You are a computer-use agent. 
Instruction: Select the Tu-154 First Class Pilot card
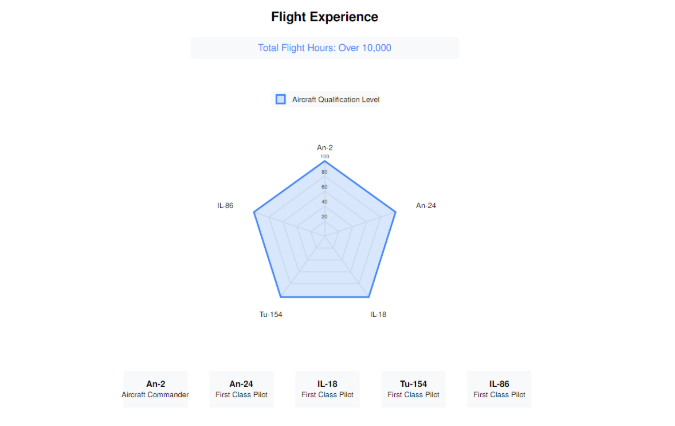413,389
